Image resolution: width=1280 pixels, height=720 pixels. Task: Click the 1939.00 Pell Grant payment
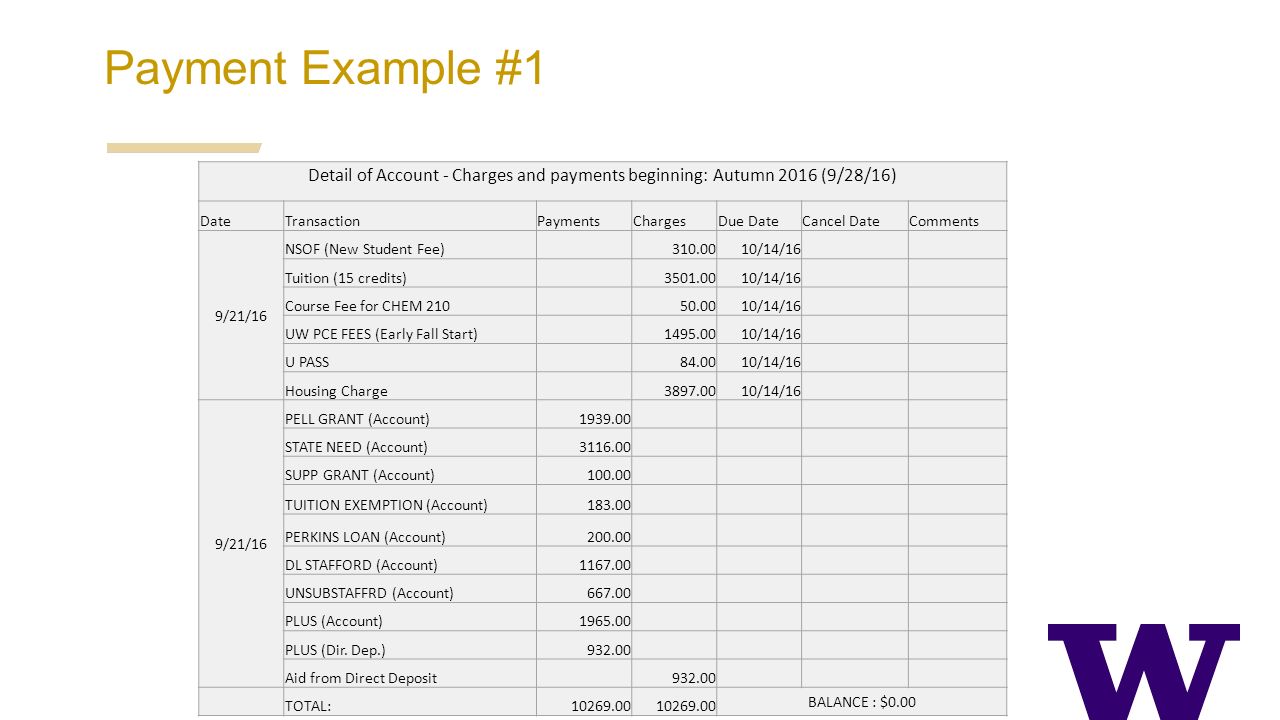coord(605,419)
